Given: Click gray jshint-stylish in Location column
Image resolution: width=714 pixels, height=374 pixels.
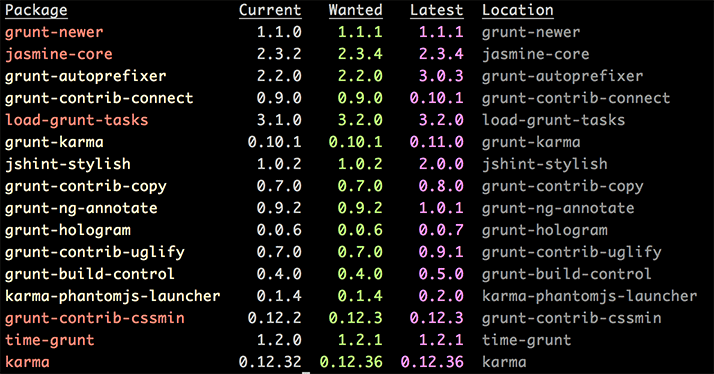Looking at the screenshot, I should 545,164.
